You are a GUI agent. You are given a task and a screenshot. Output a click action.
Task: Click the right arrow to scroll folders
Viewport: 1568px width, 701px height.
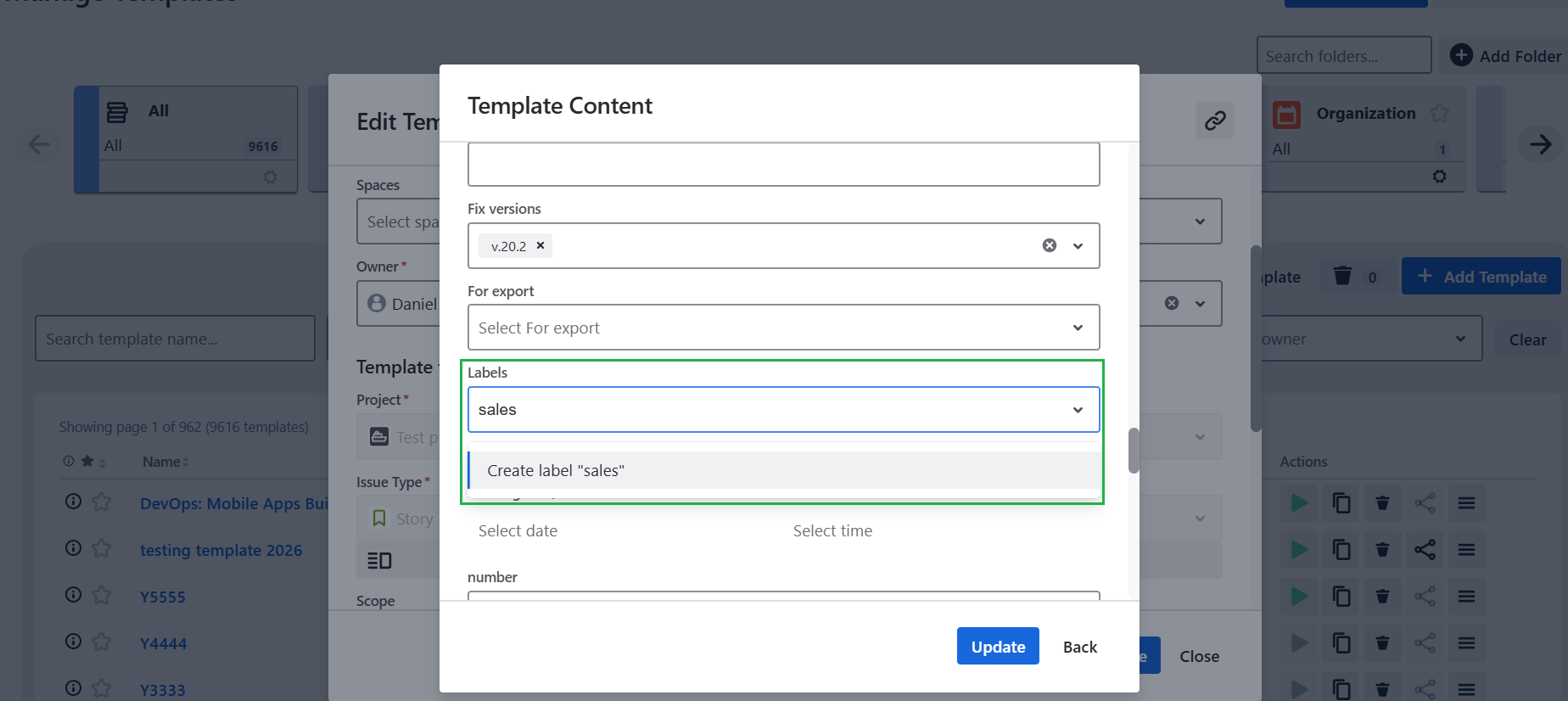pyautogui.click(x=1540, y=144)
